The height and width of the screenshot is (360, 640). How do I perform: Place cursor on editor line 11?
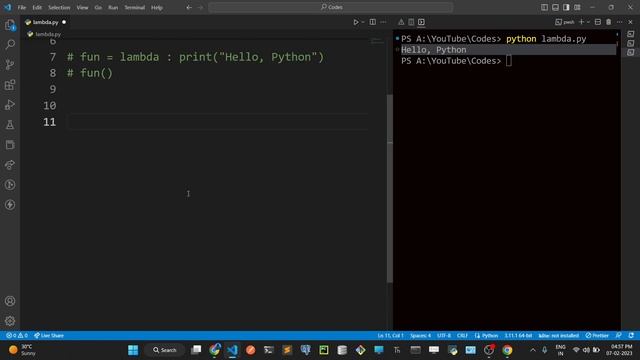[x=218, y=122]
